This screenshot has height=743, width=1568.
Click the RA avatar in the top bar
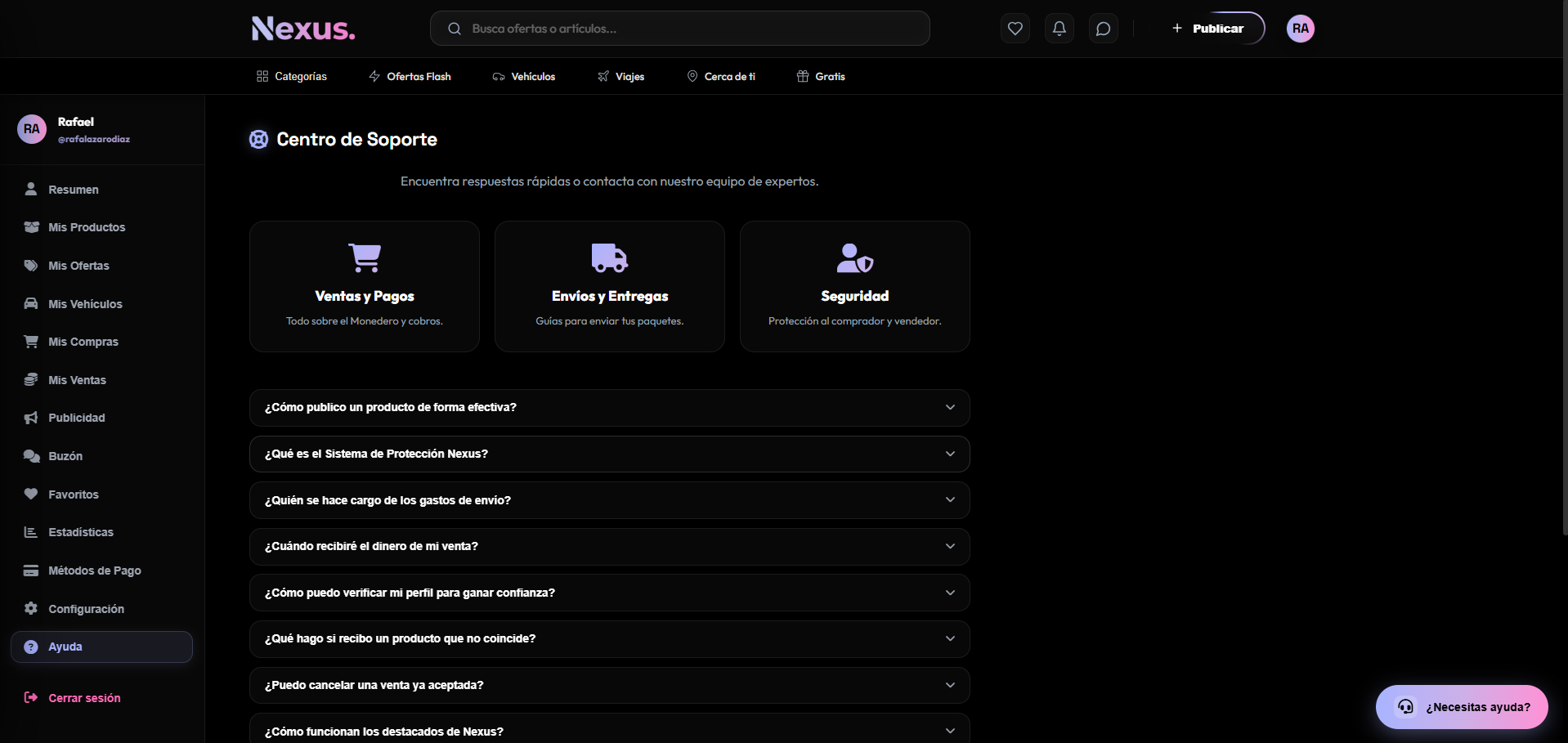coord(1300,29)
